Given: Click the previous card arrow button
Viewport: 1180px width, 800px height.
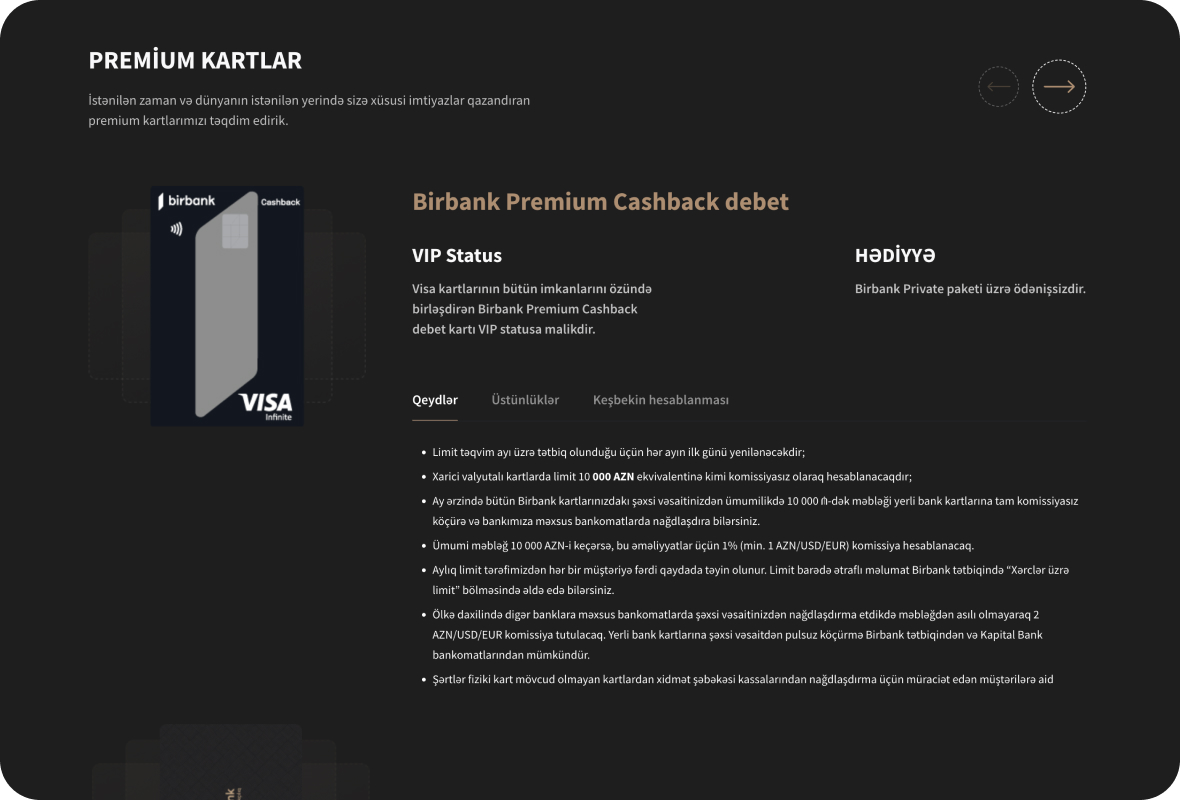Looking at the screenshot, I should (x=998, y=87).
